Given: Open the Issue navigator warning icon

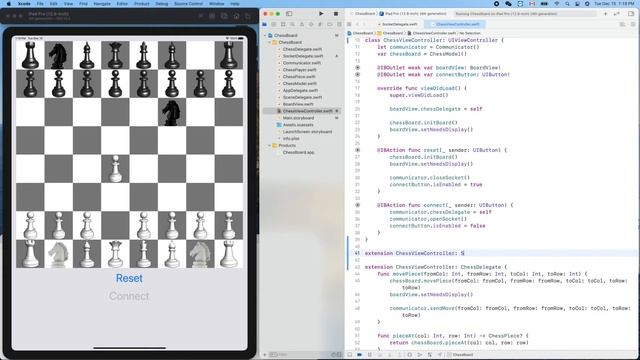Looking at the screenshot, I should tap(302, 24).
